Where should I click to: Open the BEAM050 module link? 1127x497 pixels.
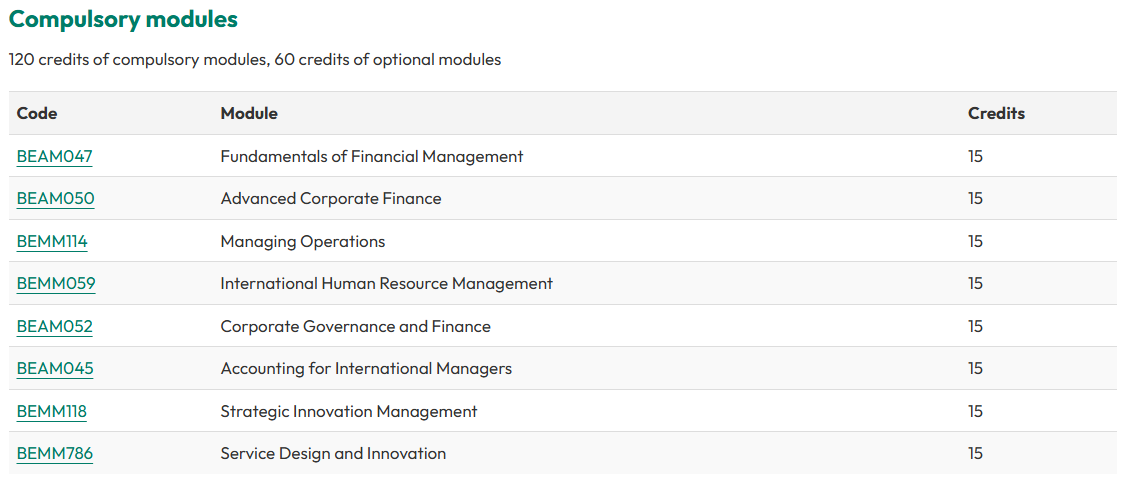click(55, 198)
